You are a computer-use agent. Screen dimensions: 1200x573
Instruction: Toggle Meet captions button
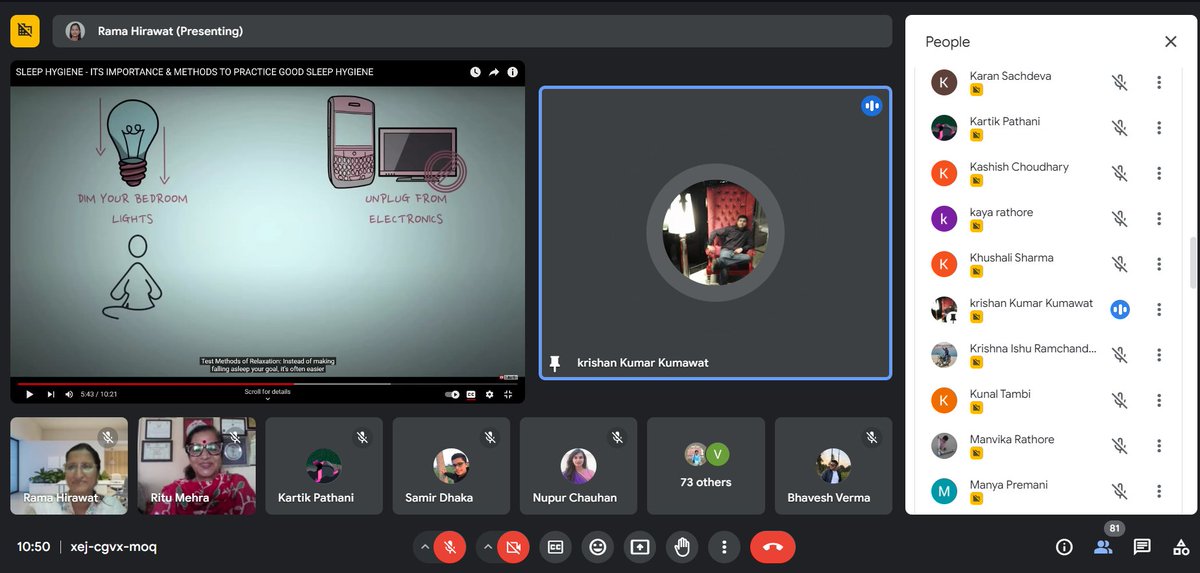[x=555, y=547]
